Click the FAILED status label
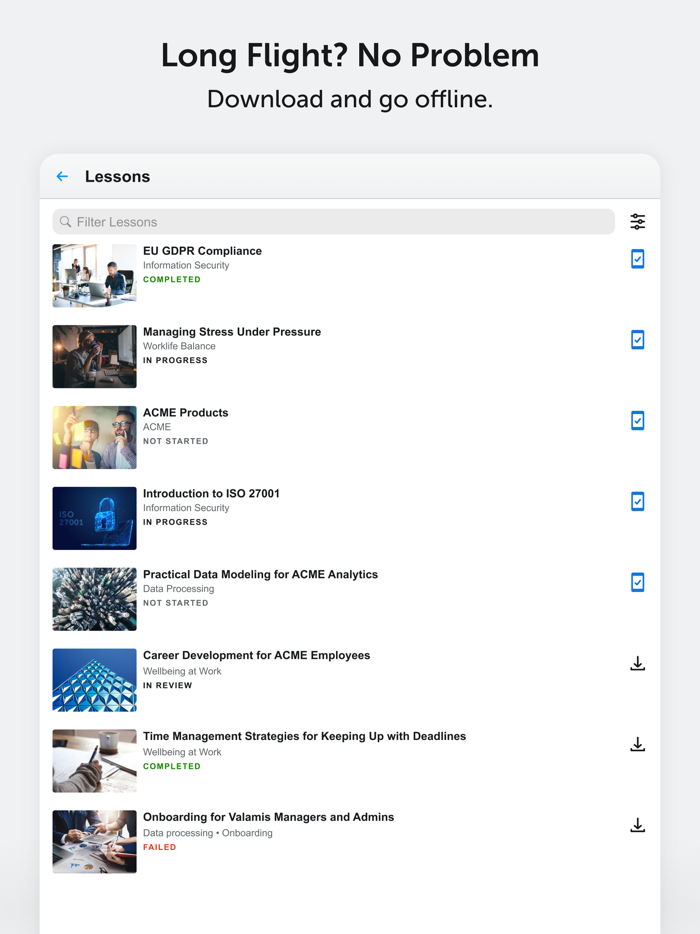 tap(160, 847)
